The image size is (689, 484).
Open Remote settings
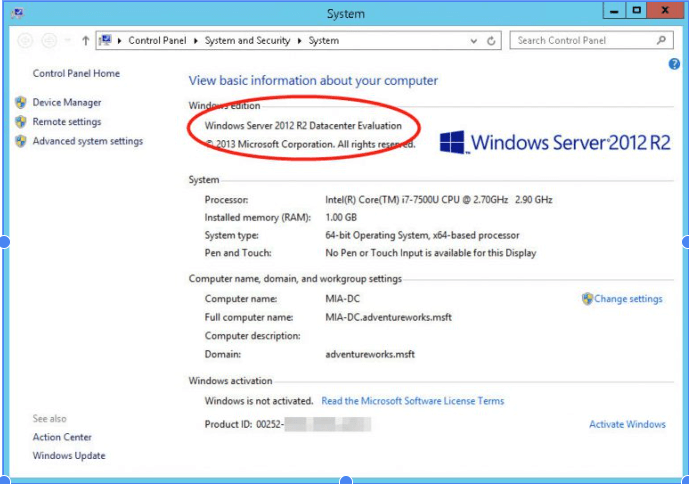point(67,122)
